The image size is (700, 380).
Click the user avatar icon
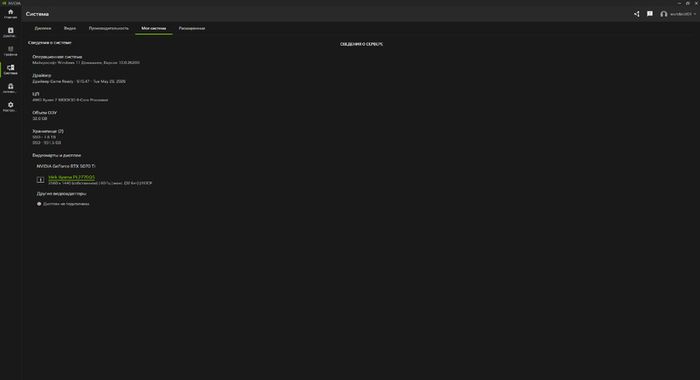664,14
